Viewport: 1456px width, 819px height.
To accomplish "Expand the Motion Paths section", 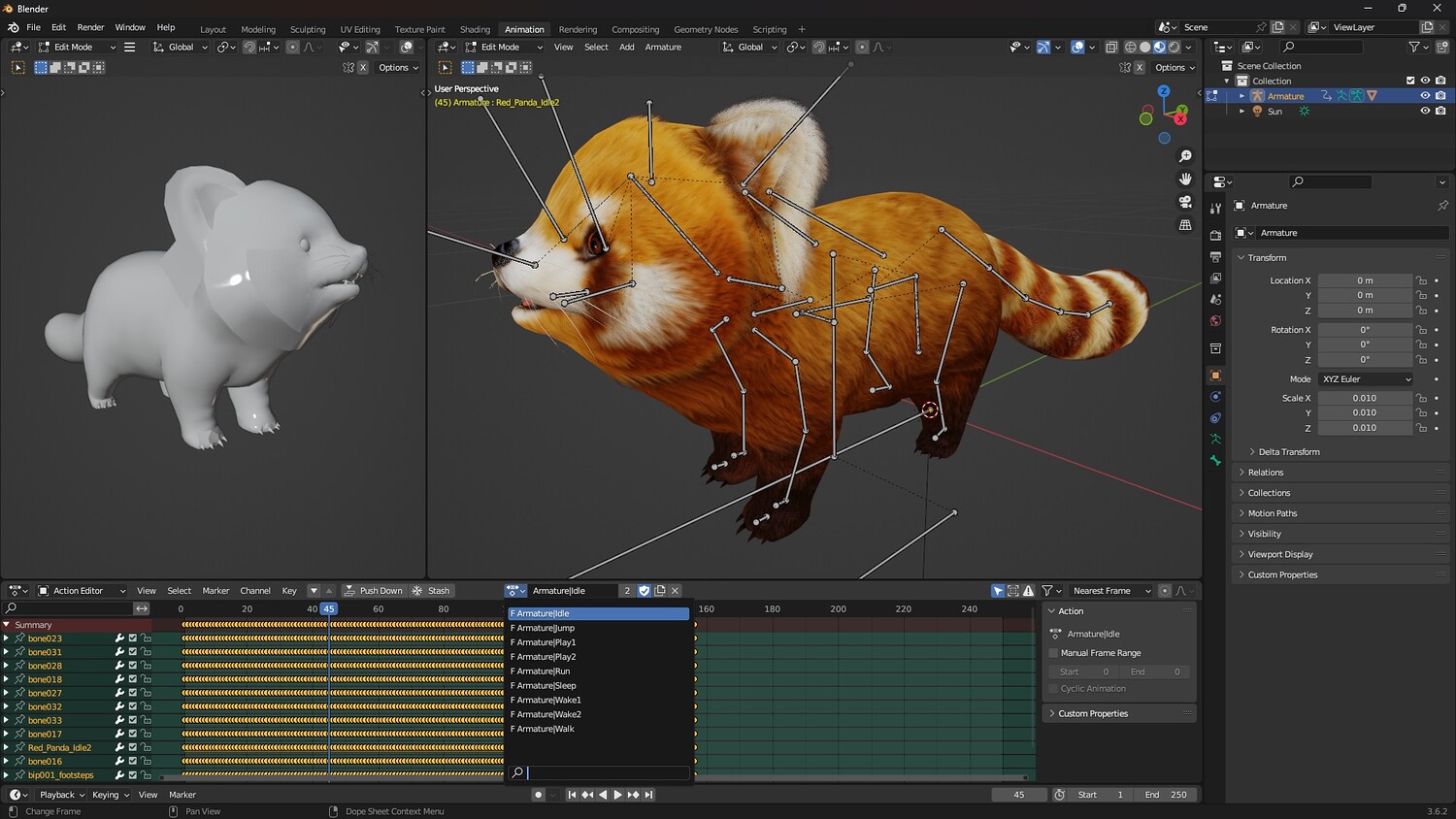I will pos(1272,513).
